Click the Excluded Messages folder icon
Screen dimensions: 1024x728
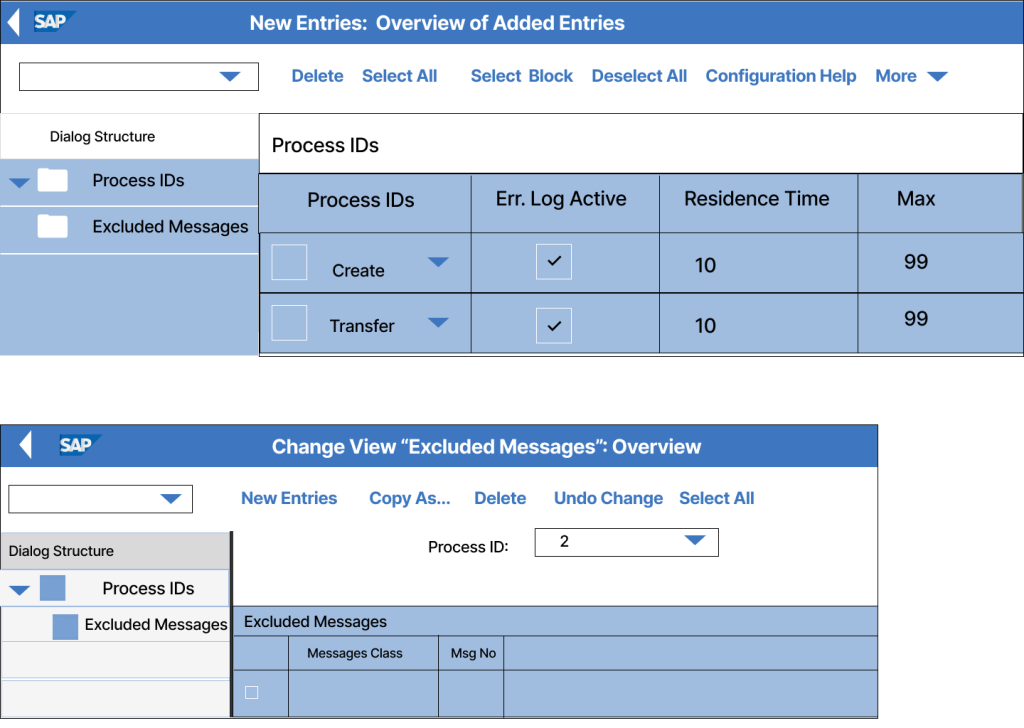(53, 227)
